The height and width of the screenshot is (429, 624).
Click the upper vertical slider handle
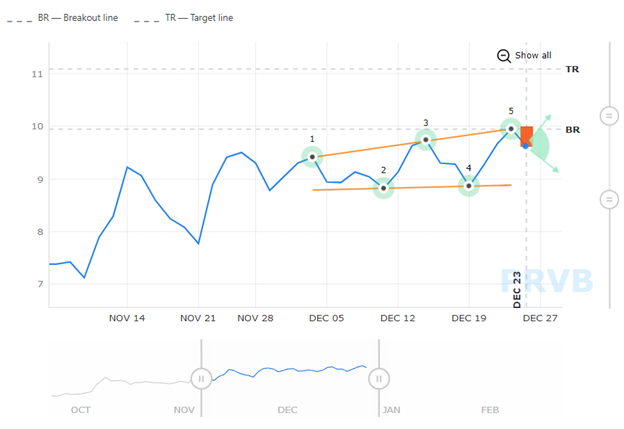[x=608, y=113]
